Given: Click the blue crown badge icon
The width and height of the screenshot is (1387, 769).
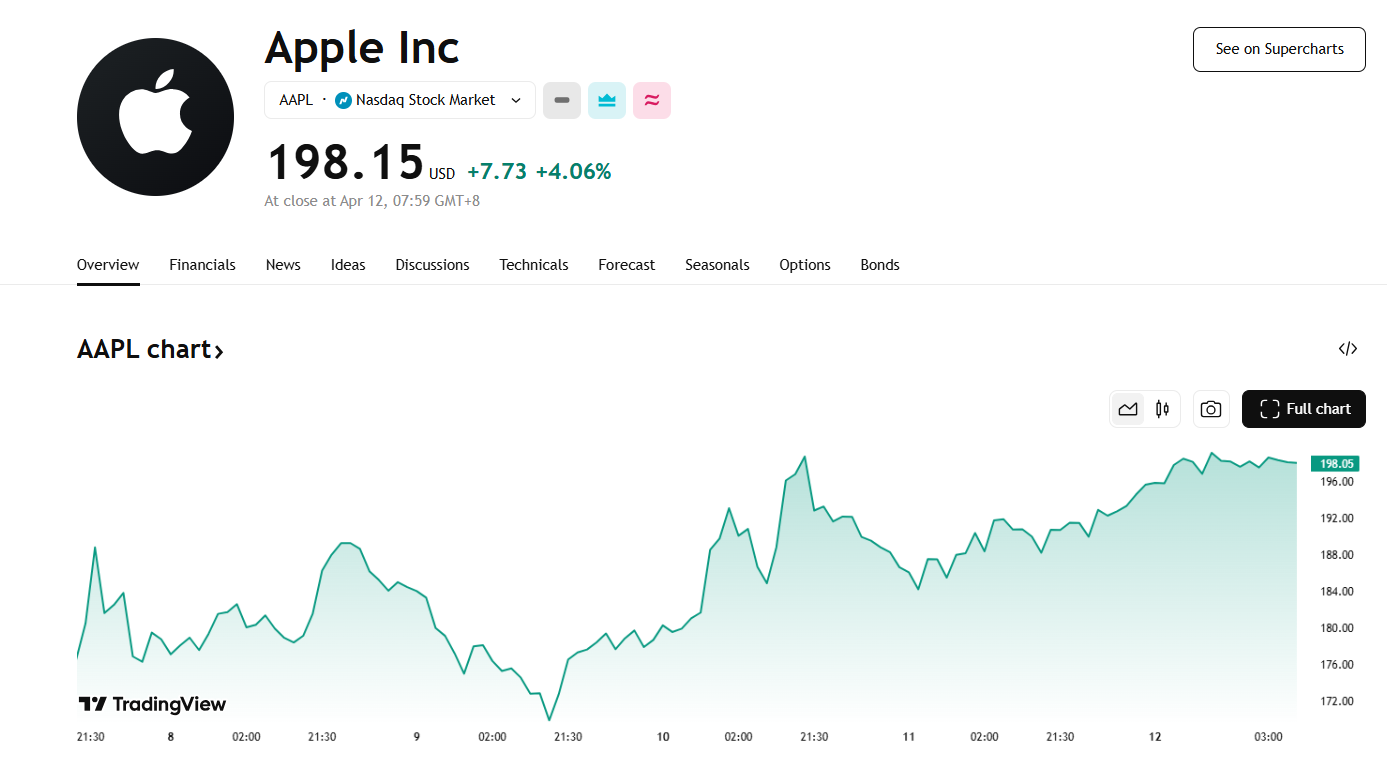Looking at the screenshot, I should pyautogui.click(x=606, y=100).
